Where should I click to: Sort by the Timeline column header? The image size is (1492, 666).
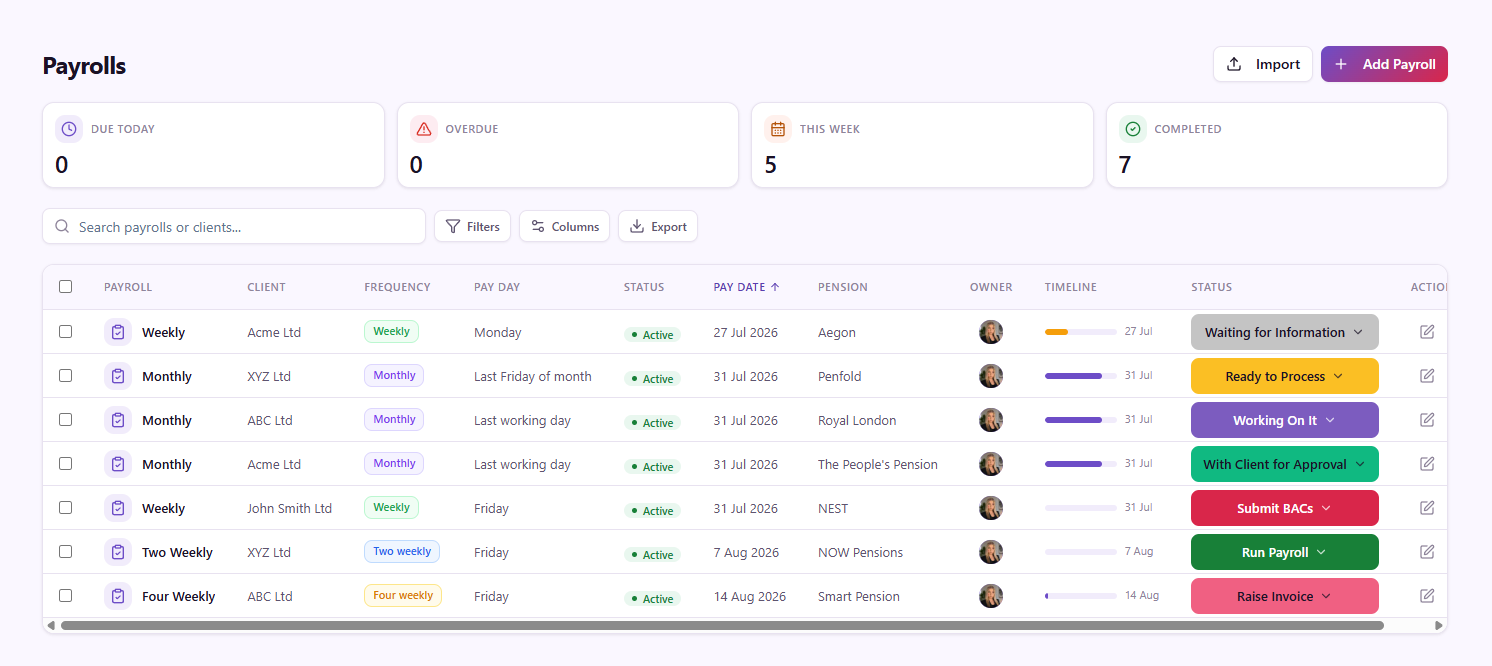(x=1071, y=287)
